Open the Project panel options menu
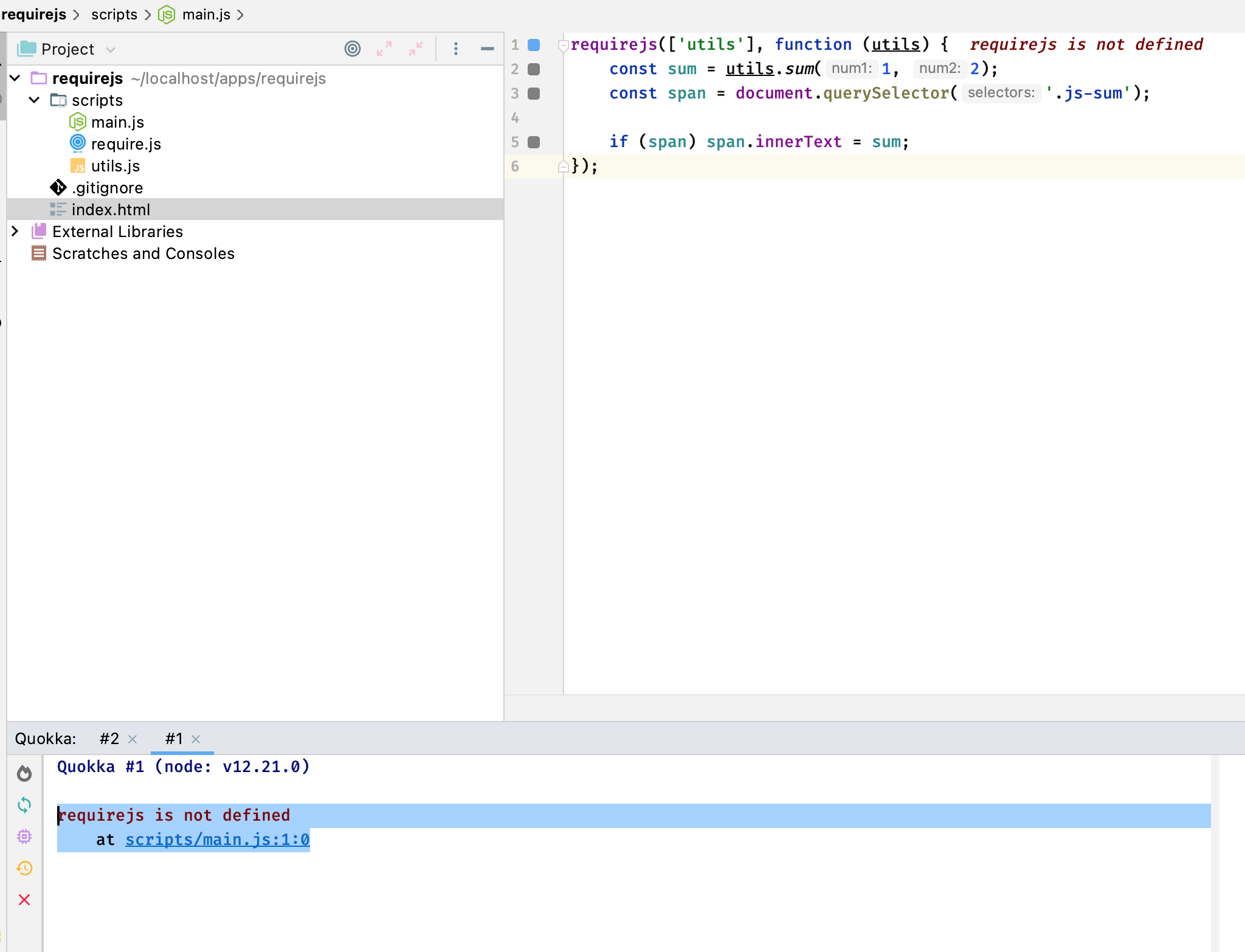The width and height of the screenshot is (1245, 952). (x=455, y=49)
